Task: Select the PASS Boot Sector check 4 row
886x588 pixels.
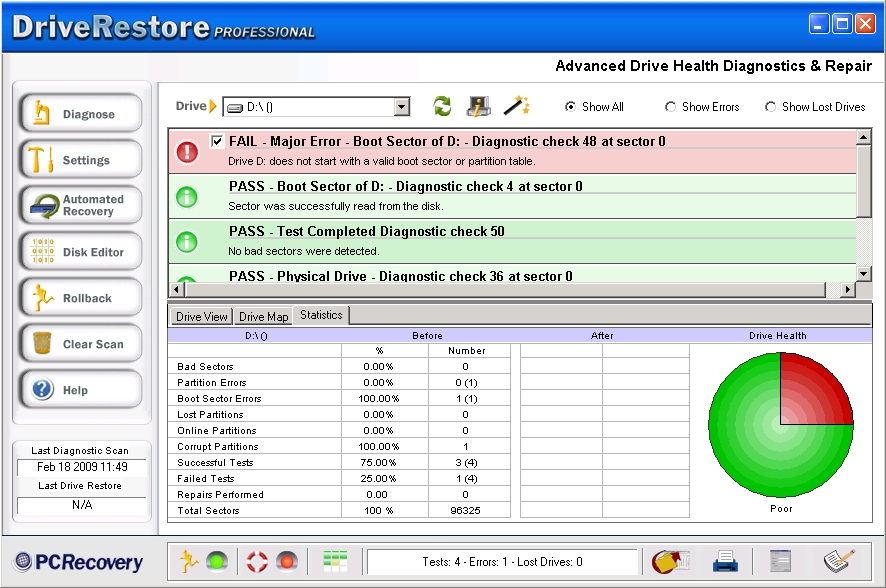Action: coord(512,196)
